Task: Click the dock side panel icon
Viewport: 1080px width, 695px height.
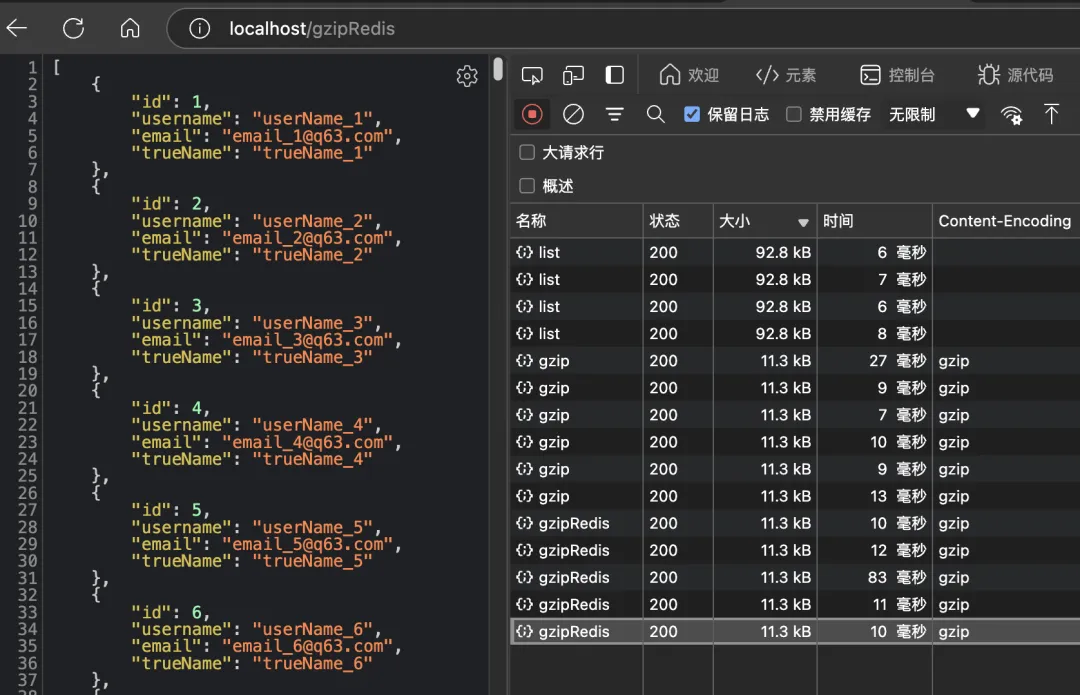Action: (x=615, y=75)
